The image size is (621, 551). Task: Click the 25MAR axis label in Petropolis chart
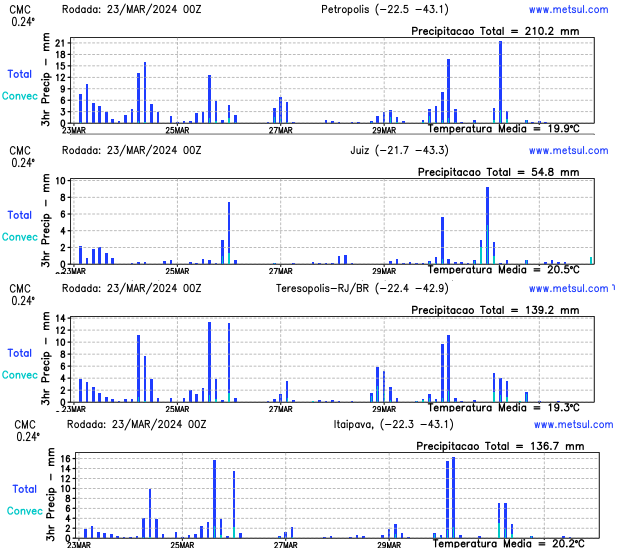pyautogui.click(x=176, y=130)
